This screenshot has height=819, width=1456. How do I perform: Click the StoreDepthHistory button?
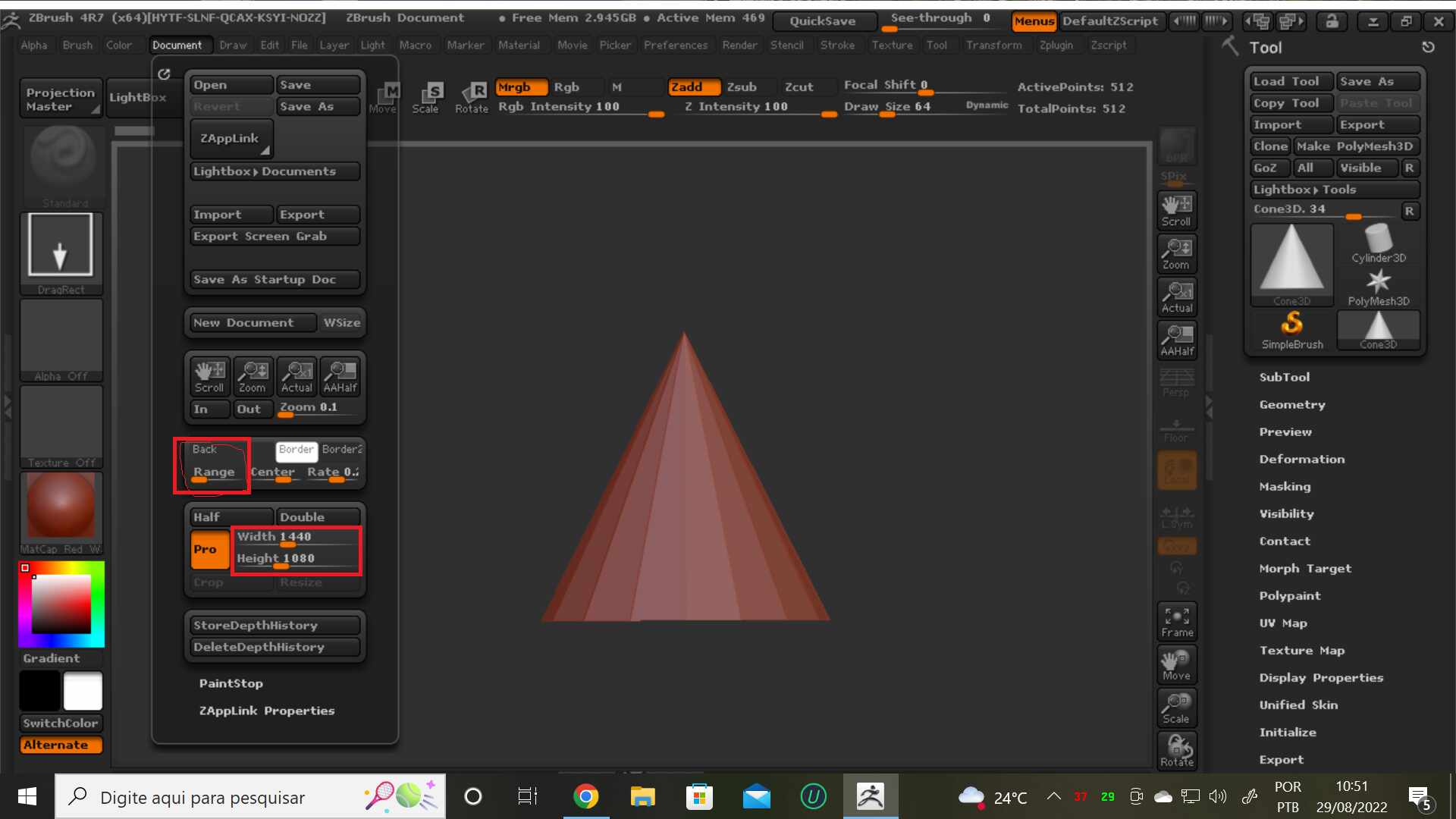coord(275,625)
